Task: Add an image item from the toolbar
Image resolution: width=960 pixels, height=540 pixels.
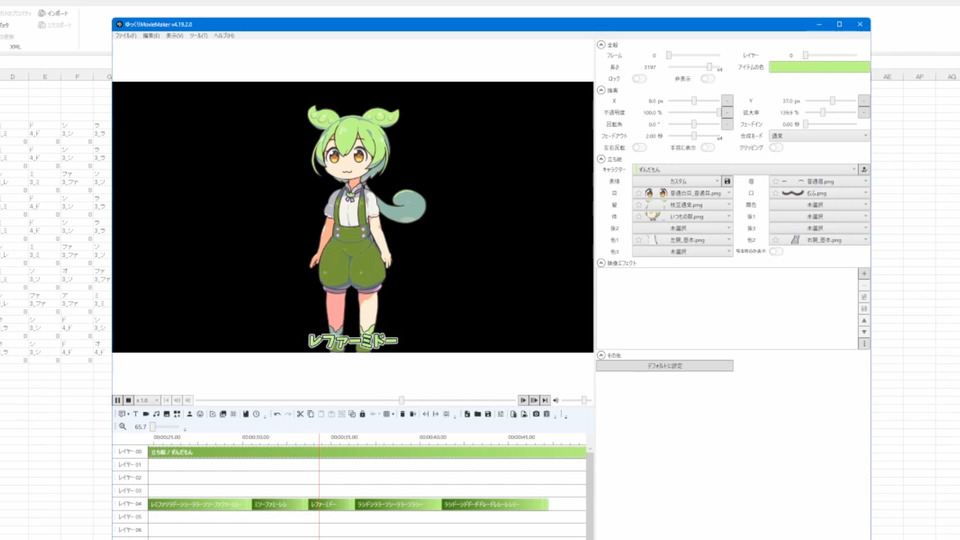Action: coord(167,414)
